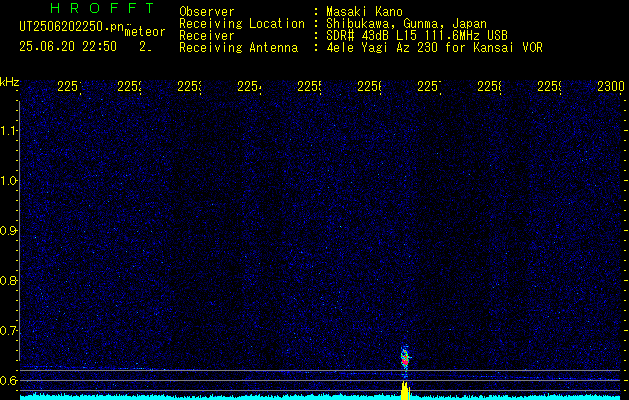Select receiver value SDR# 43dB L15 111.6MHz USB
This screenshot has width=629, height=400.
tap(417, 36)
